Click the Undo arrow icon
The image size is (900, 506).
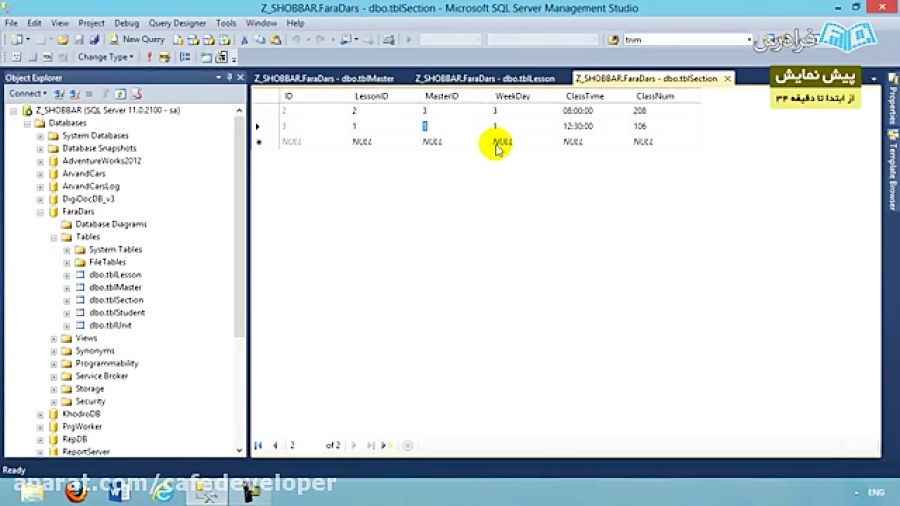coord(296,40)
